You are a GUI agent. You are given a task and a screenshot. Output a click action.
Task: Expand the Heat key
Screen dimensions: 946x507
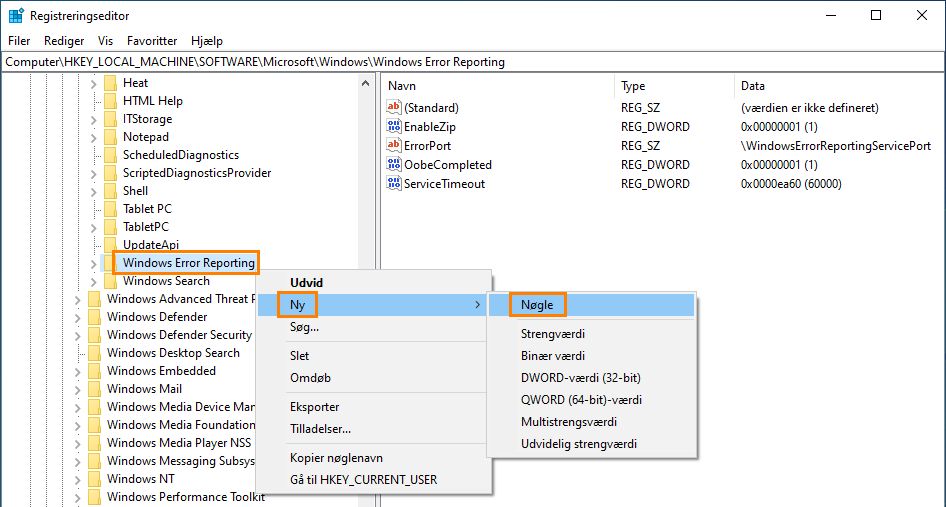(94, 83)
